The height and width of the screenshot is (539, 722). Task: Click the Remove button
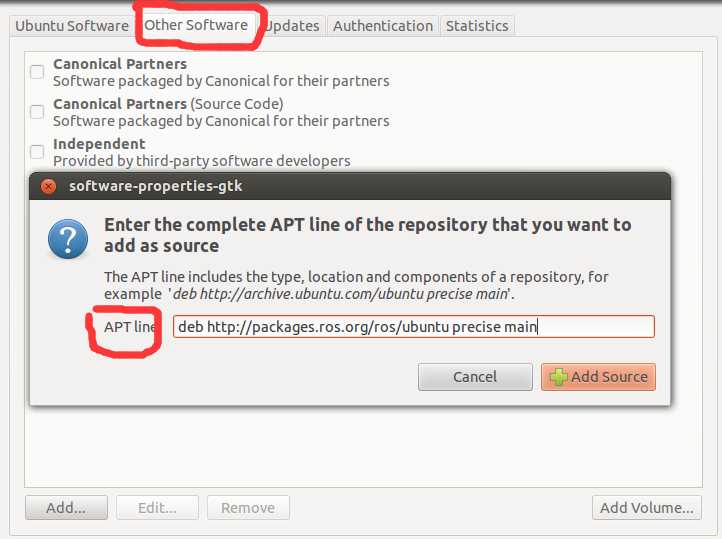[248, 507]
